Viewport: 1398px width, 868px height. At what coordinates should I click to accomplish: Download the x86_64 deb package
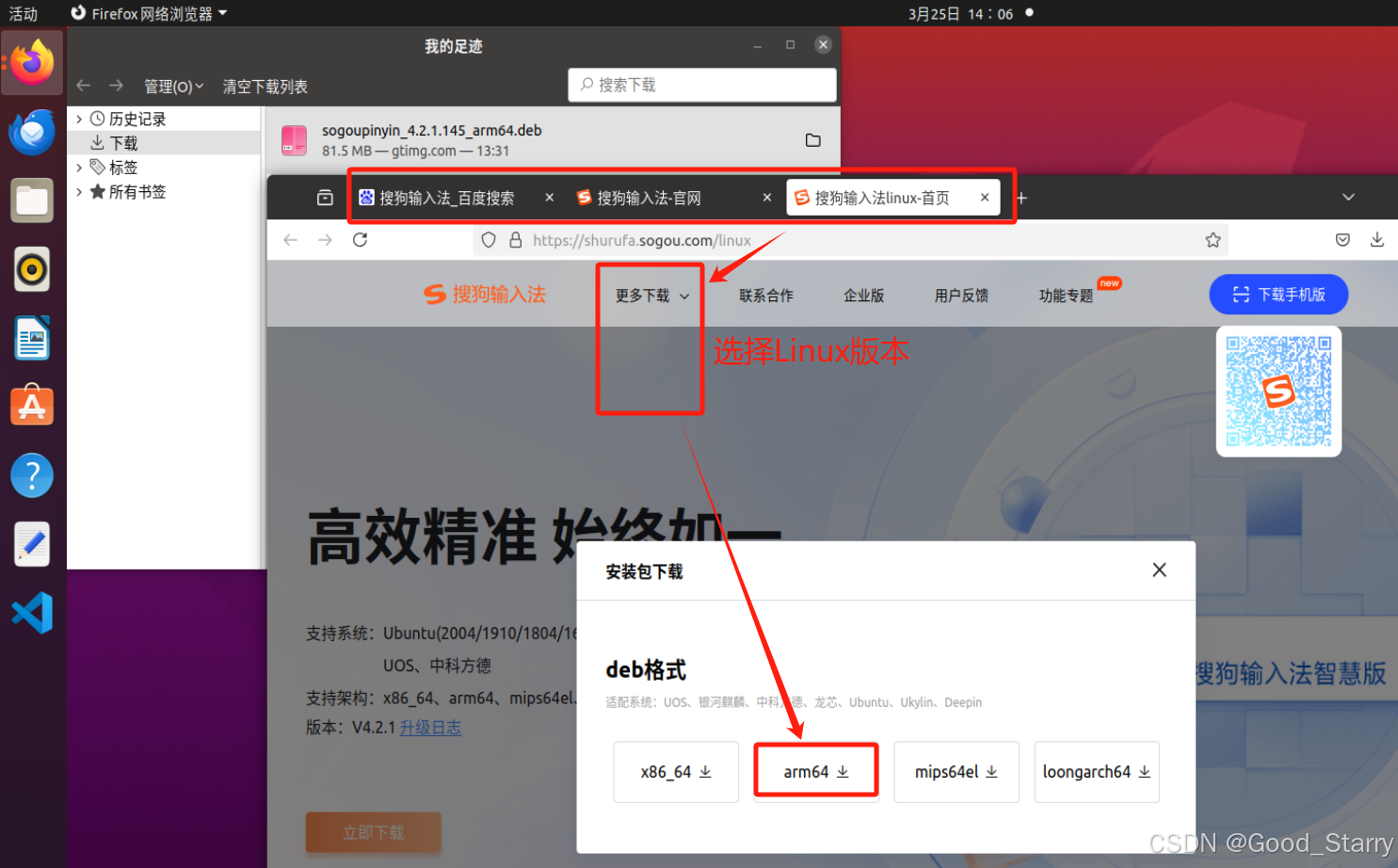coord(676,772)
